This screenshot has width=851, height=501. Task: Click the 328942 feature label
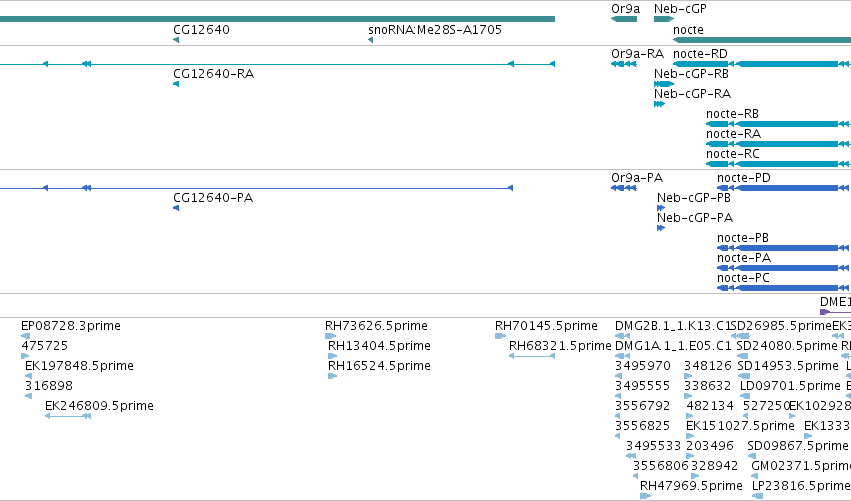click(714, 467)
